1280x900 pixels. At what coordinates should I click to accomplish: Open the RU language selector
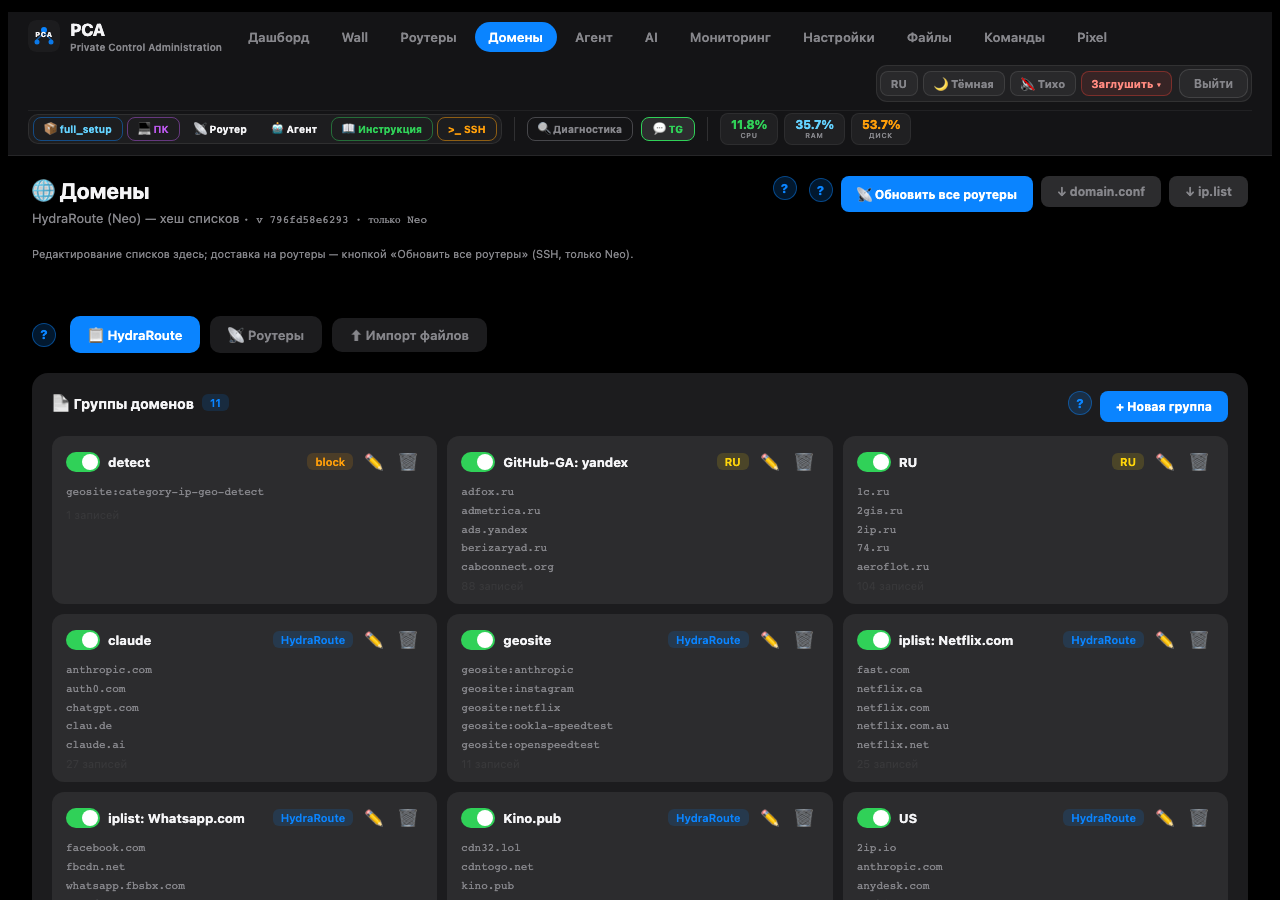point(899,84)
